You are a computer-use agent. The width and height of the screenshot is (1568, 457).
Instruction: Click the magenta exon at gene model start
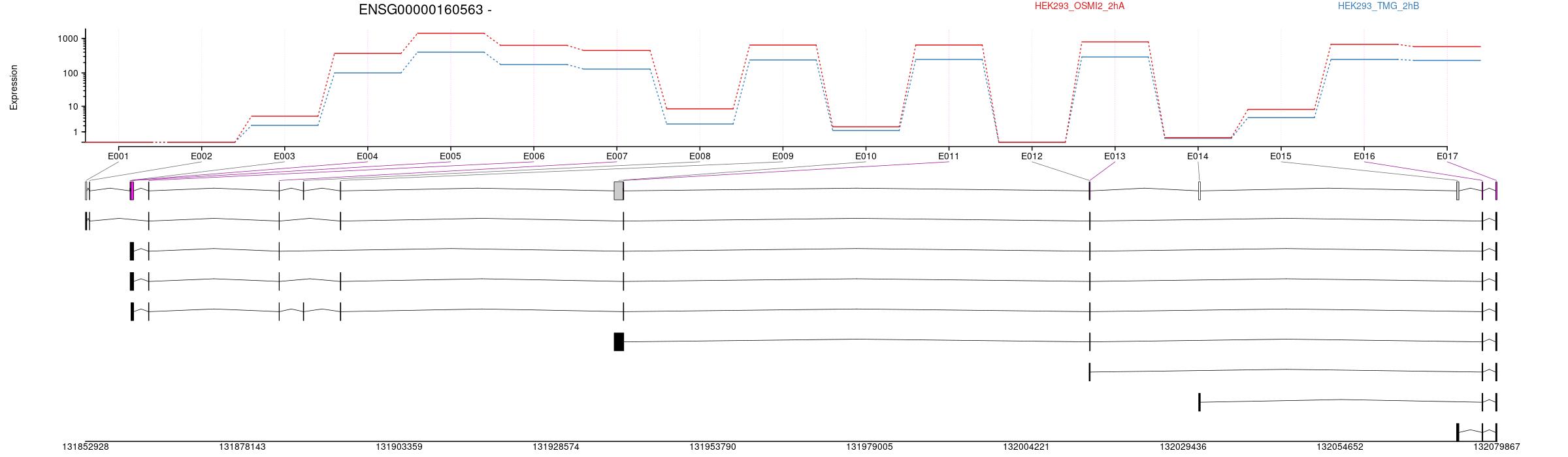(x=132, y=191)
